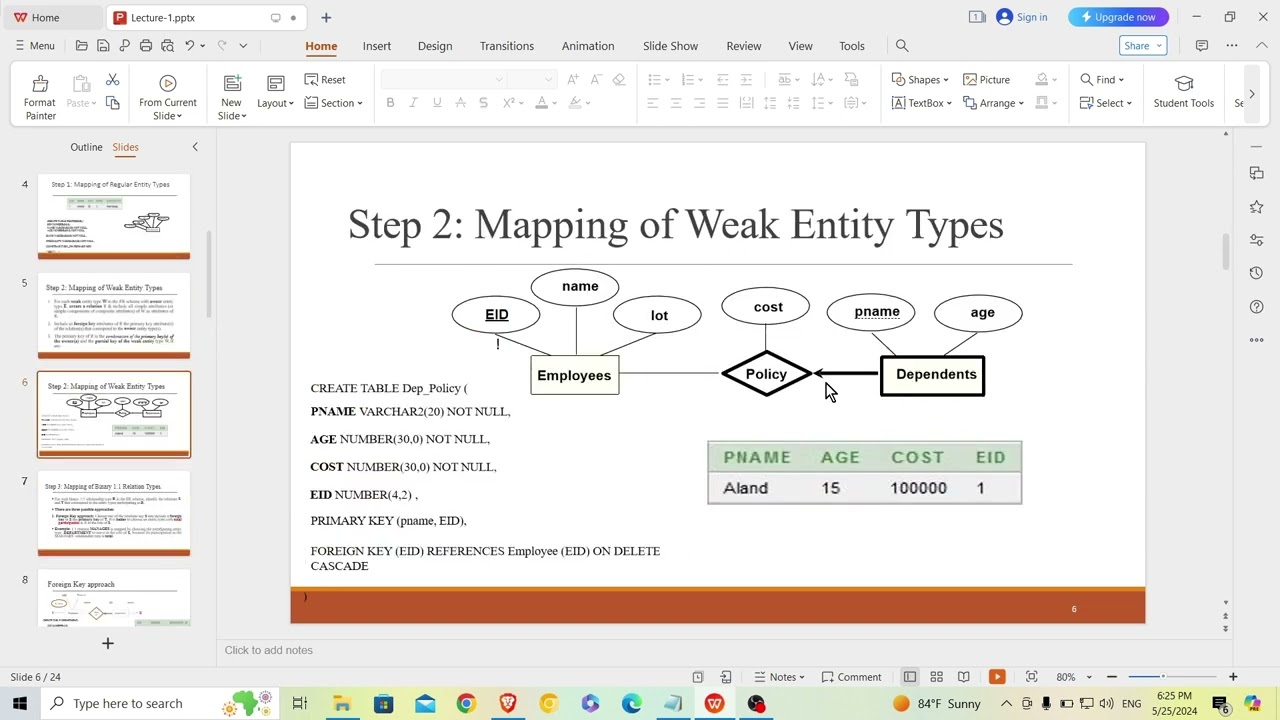This screenshot has height=720, width=1280.
Task: Click the Copy icon below Cut
Action: pyautogui.click(x=112, y=103)
